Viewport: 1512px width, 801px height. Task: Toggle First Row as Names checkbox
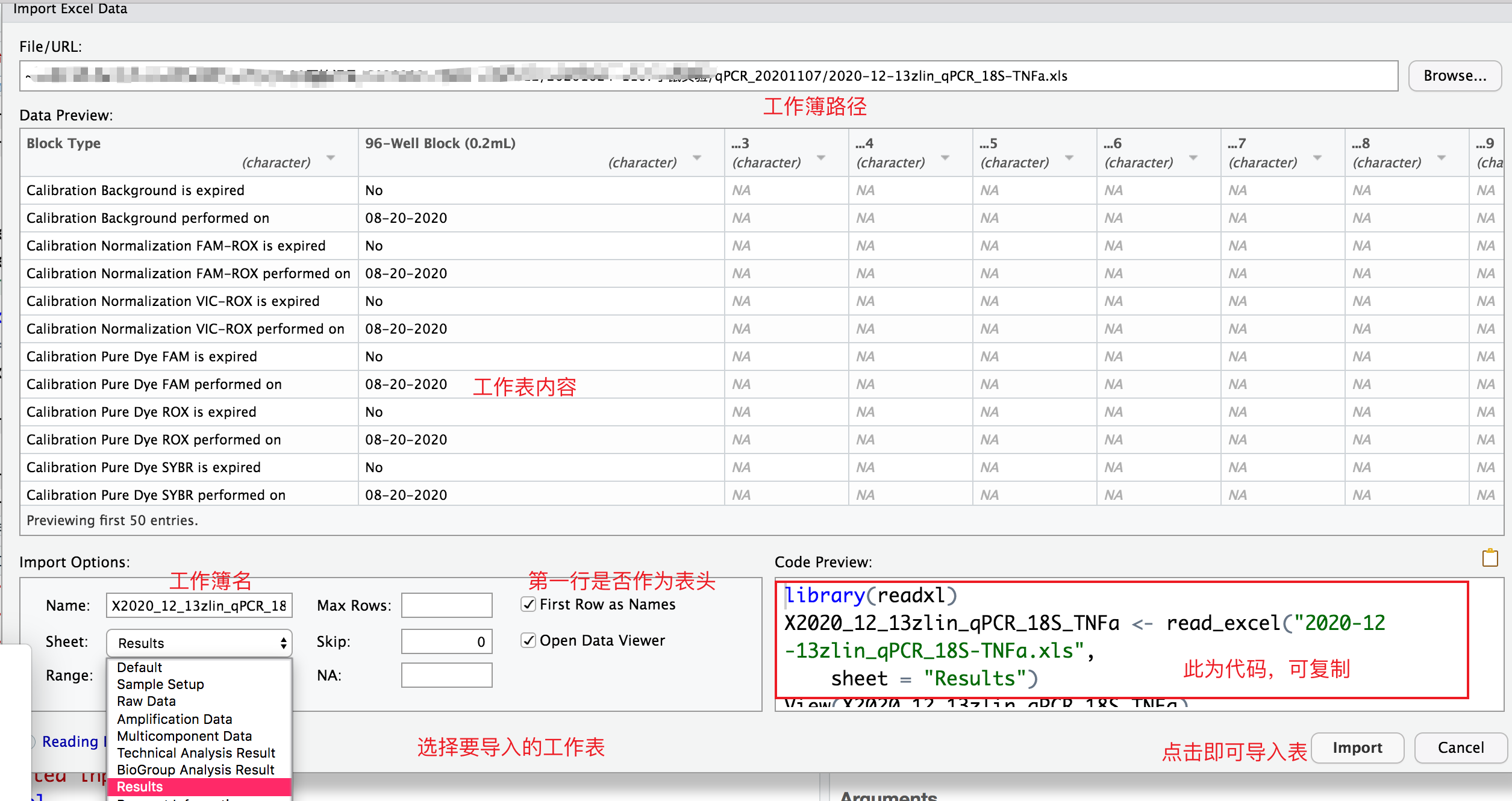tap(528, 604)
